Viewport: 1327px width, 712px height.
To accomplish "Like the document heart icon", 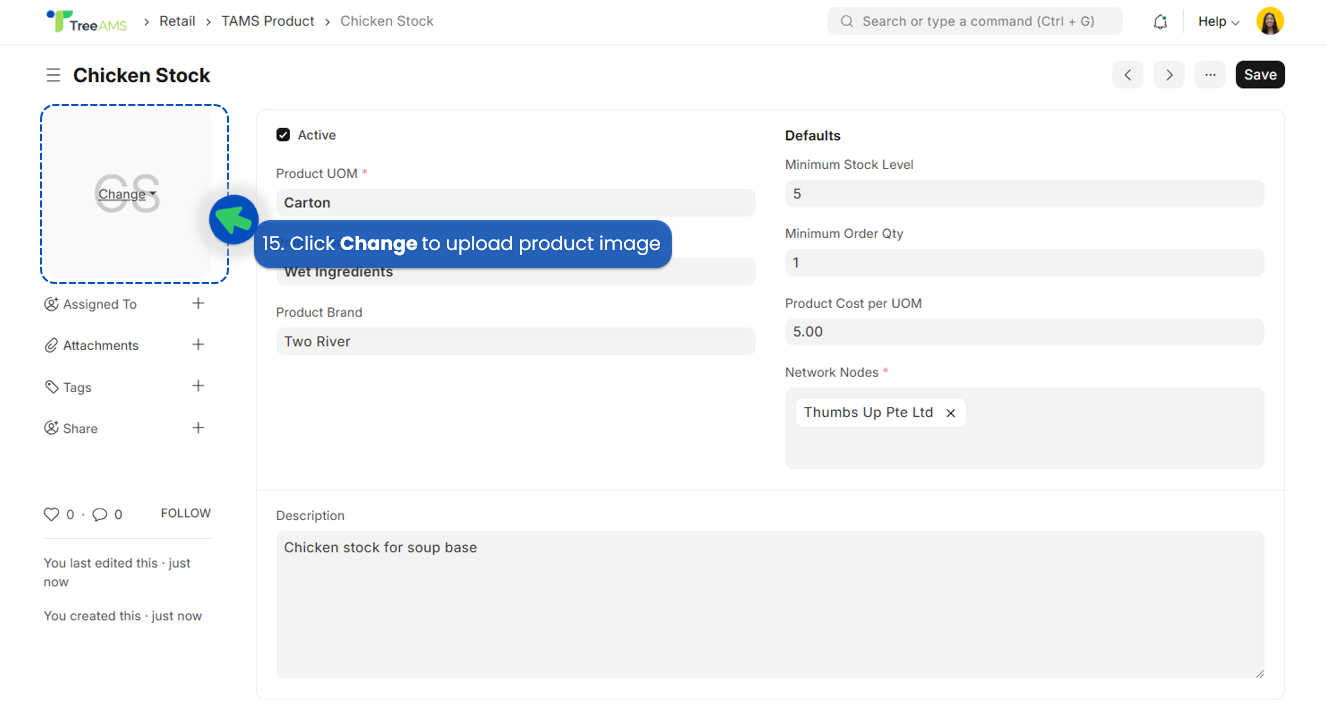I will coord(51,514).
